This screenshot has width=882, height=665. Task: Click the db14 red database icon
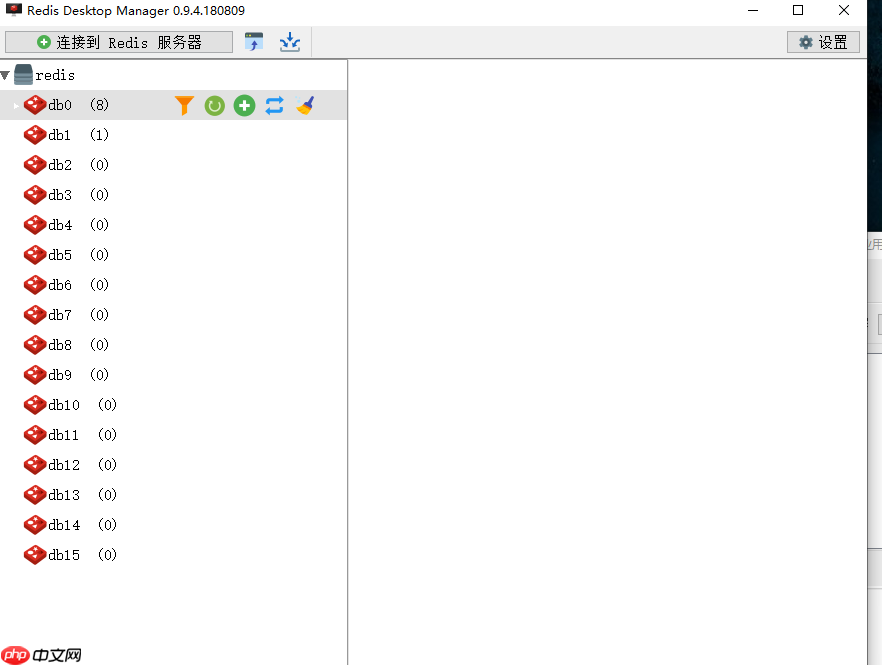coord(35,525)
